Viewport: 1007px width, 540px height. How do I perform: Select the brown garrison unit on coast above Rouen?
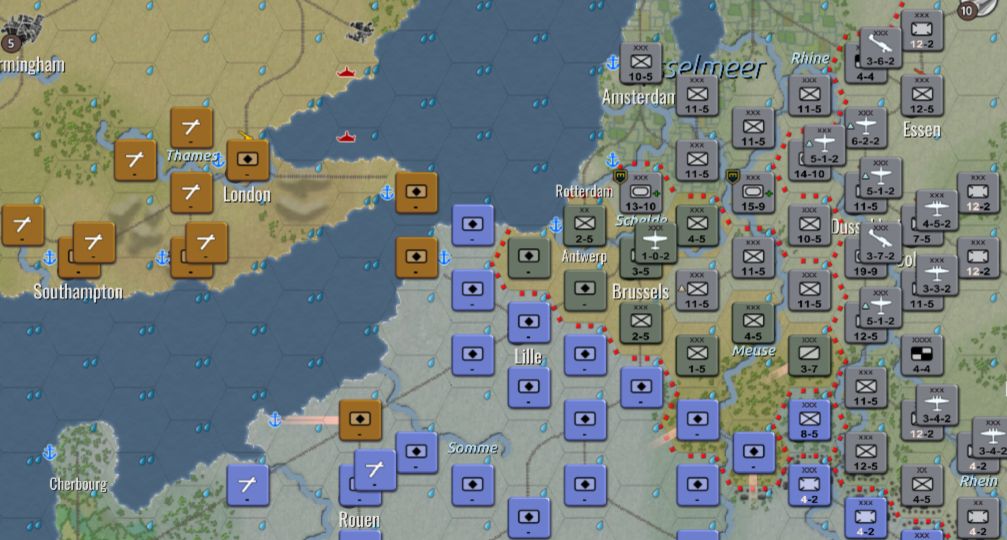click(360, 420)
